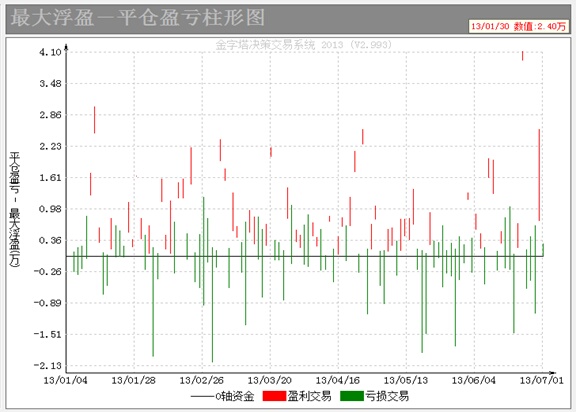The height and width of the screenshot is (412, 576).
Task: Click the x-axis date label 13/07/01
Action: click(542, 380)
